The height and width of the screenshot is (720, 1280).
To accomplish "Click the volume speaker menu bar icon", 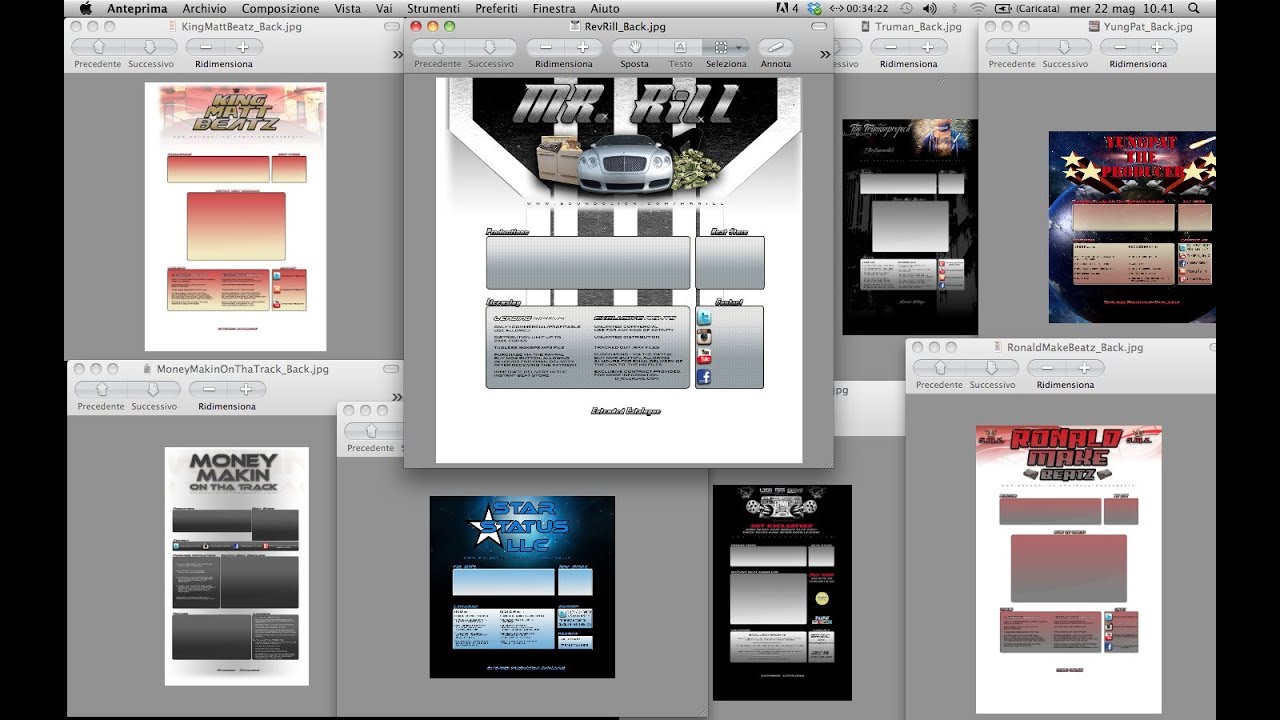I will 929,8.
